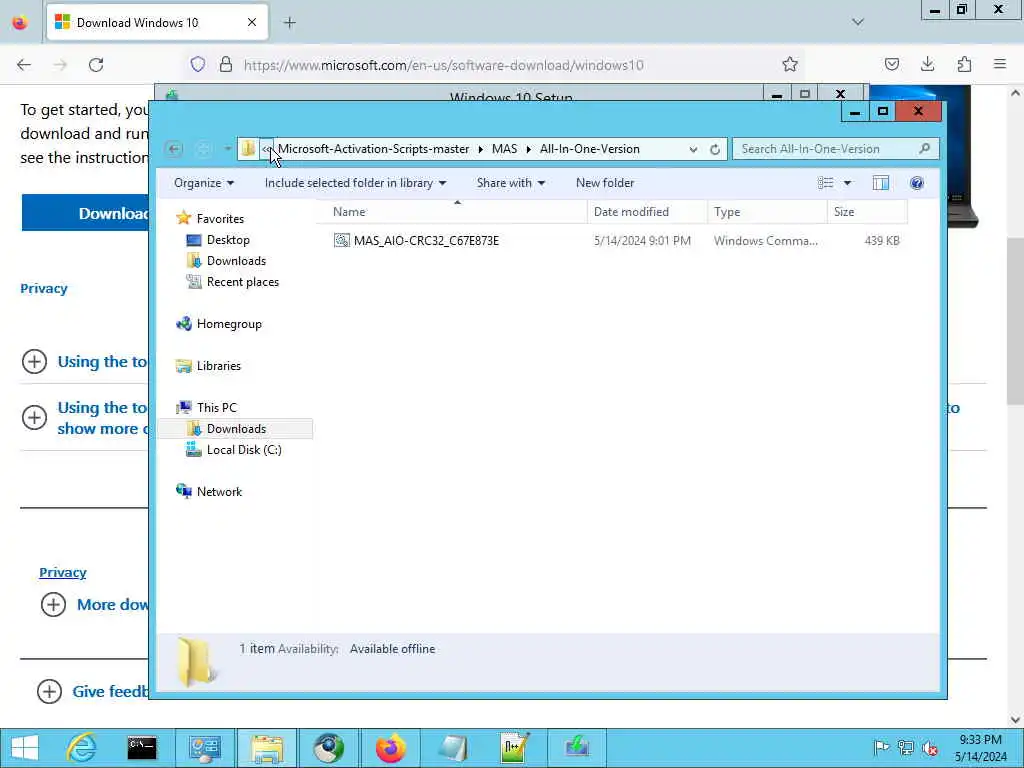Viewport: 1024px width, 768px height.
Task: Open a new Firefox tab
Action: [x=289, y=23]
